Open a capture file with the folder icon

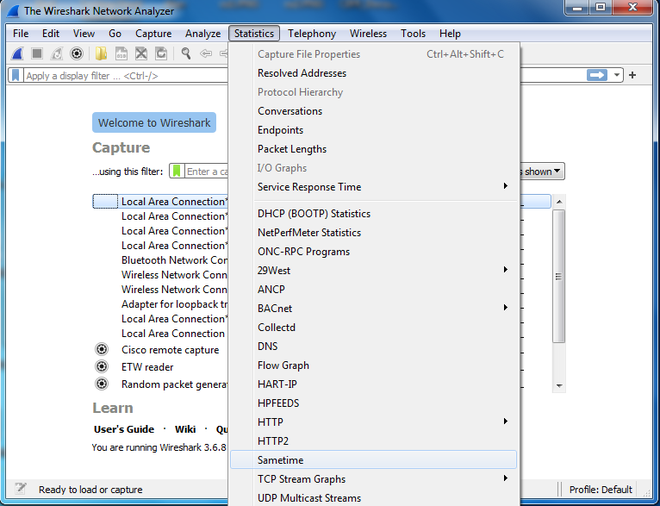click(101, 53)
